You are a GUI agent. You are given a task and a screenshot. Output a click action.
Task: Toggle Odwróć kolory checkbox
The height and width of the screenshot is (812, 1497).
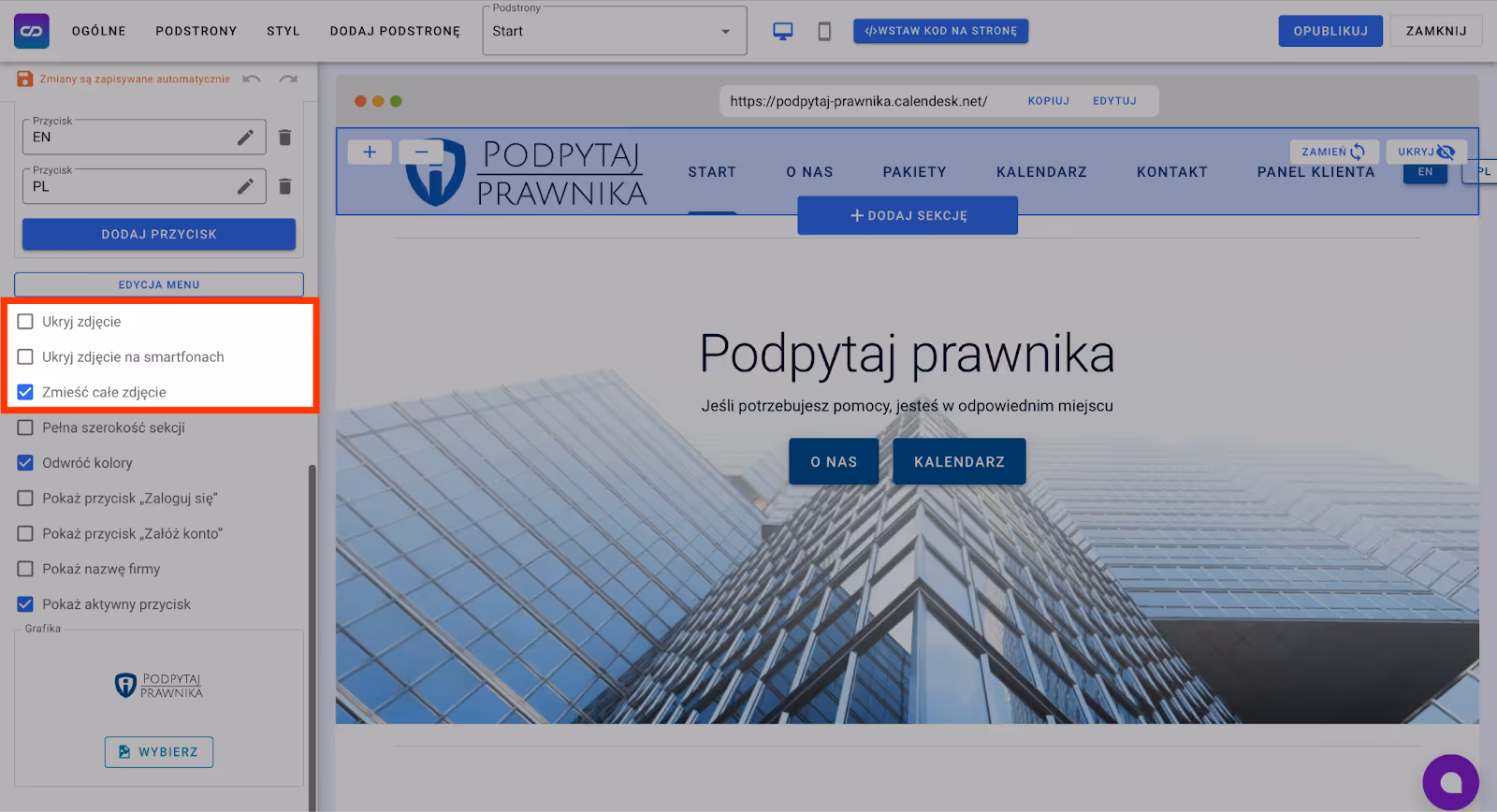(x=25, y=463)
